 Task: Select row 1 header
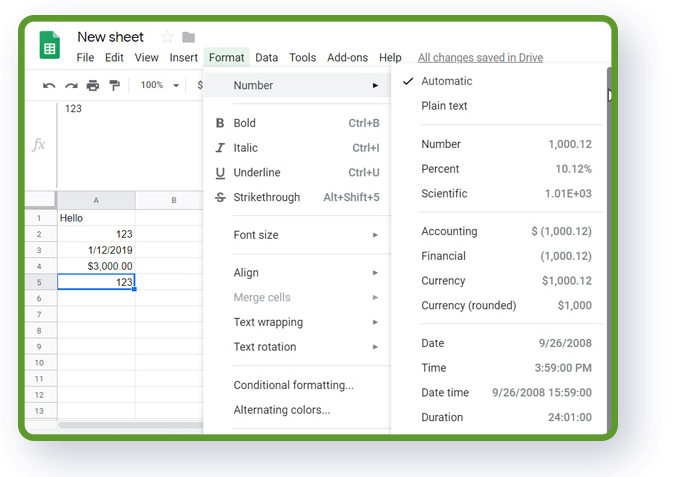click(40, 218)
